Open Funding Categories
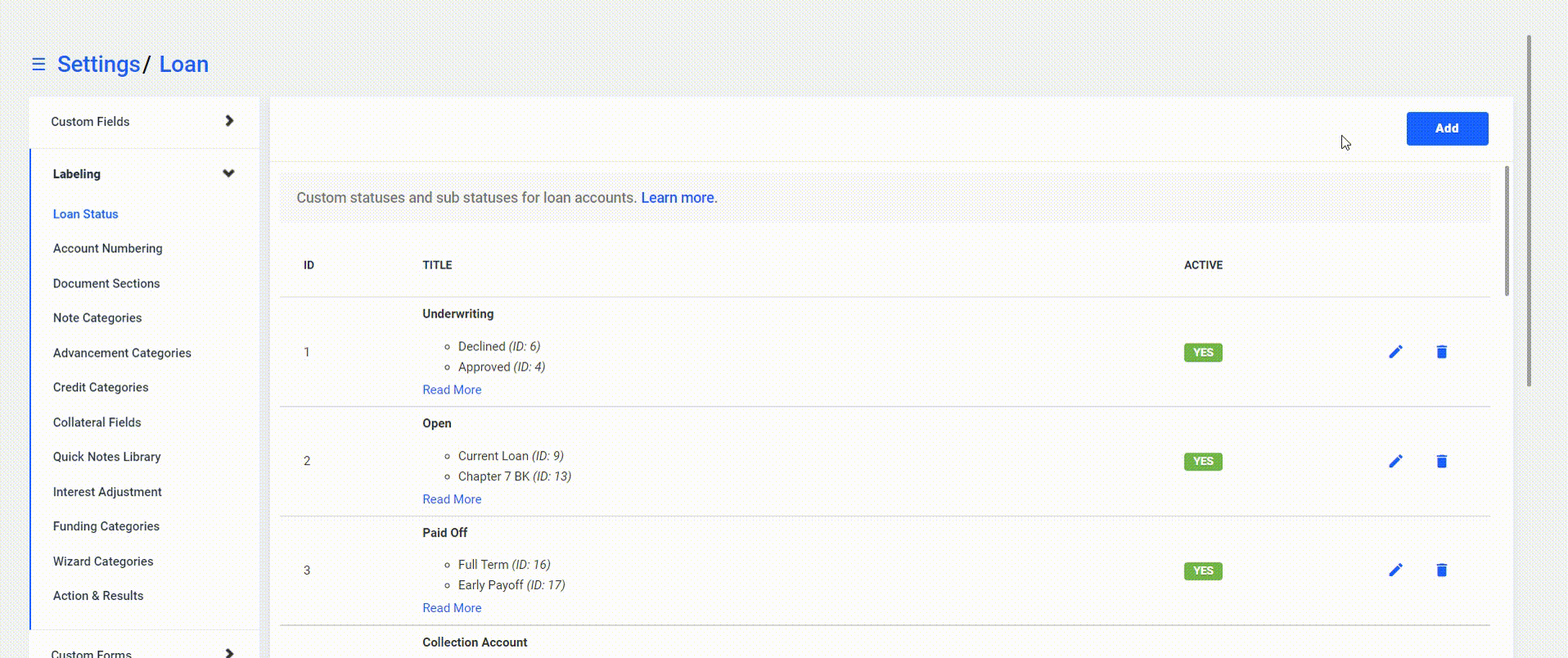This screenshot has height=658, width=1568. 106,526
